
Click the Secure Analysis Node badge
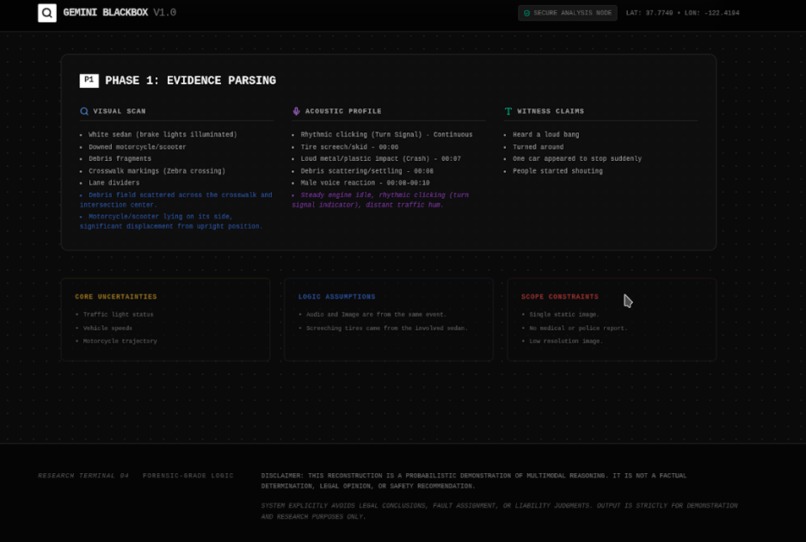567,13
